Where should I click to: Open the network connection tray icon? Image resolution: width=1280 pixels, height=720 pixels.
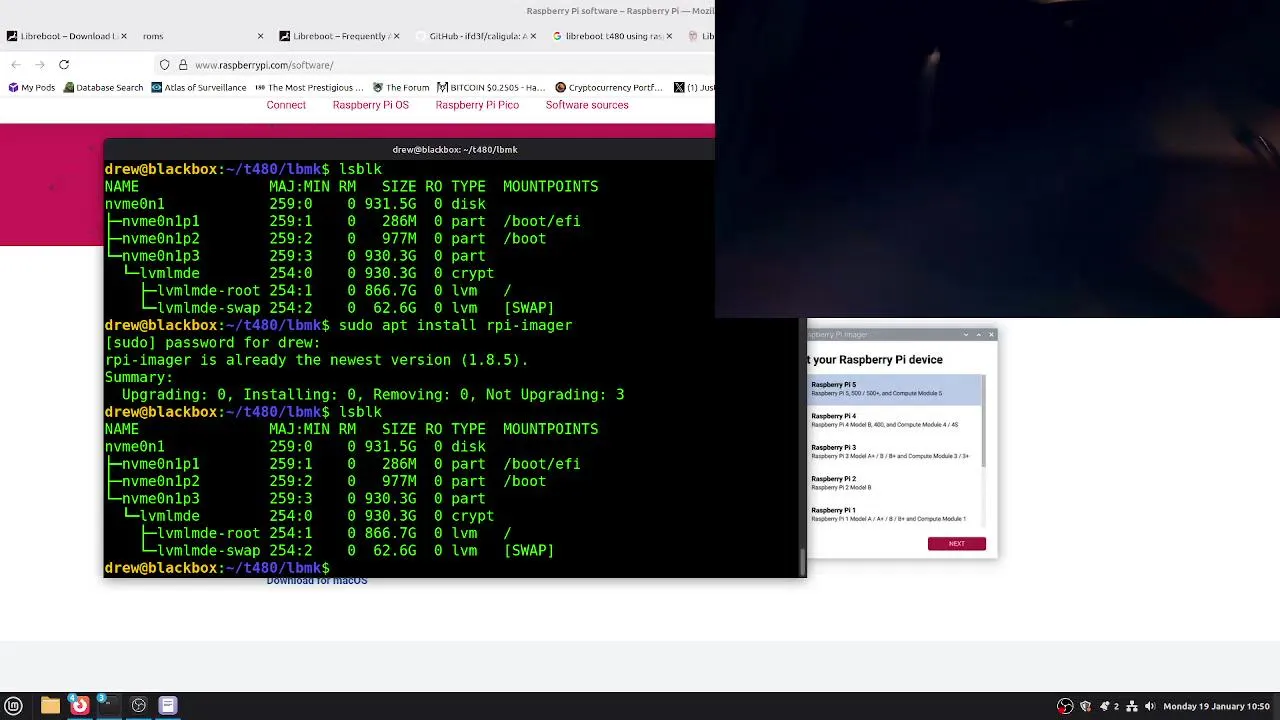point(1133,706)
